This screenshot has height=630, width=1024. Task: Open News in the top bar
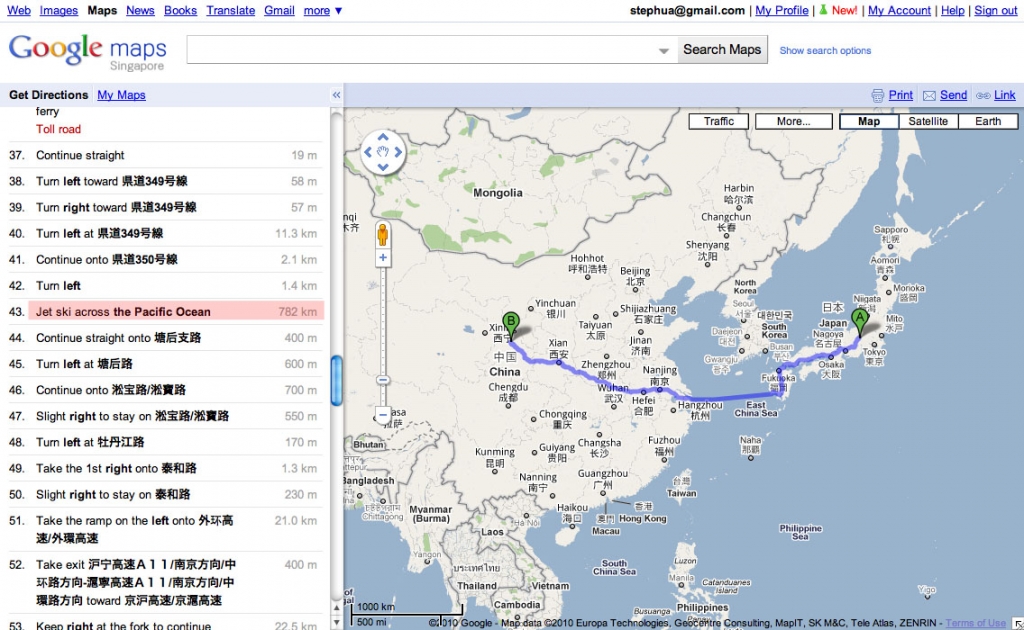140,10
